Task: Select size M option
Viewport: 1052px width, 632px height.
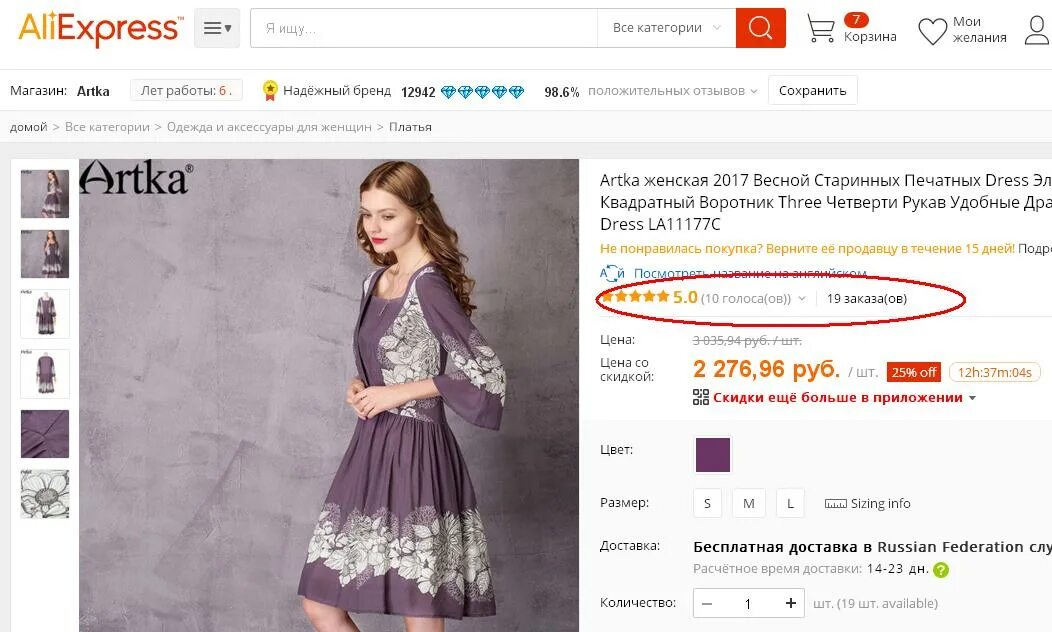Action: pos(749,503)
